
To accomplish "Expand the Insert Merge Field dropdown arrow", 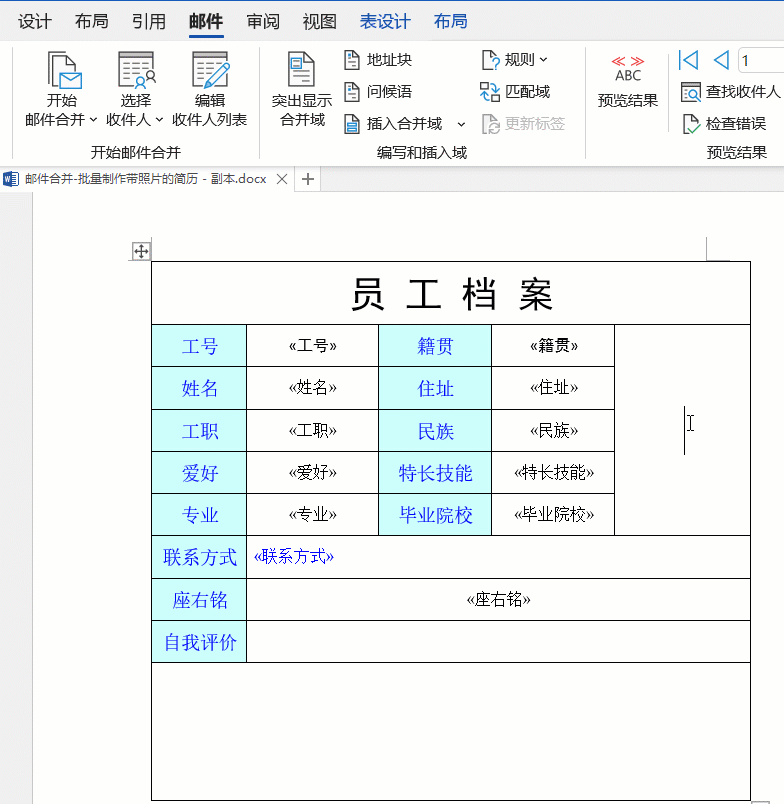I will pos(461,124).
